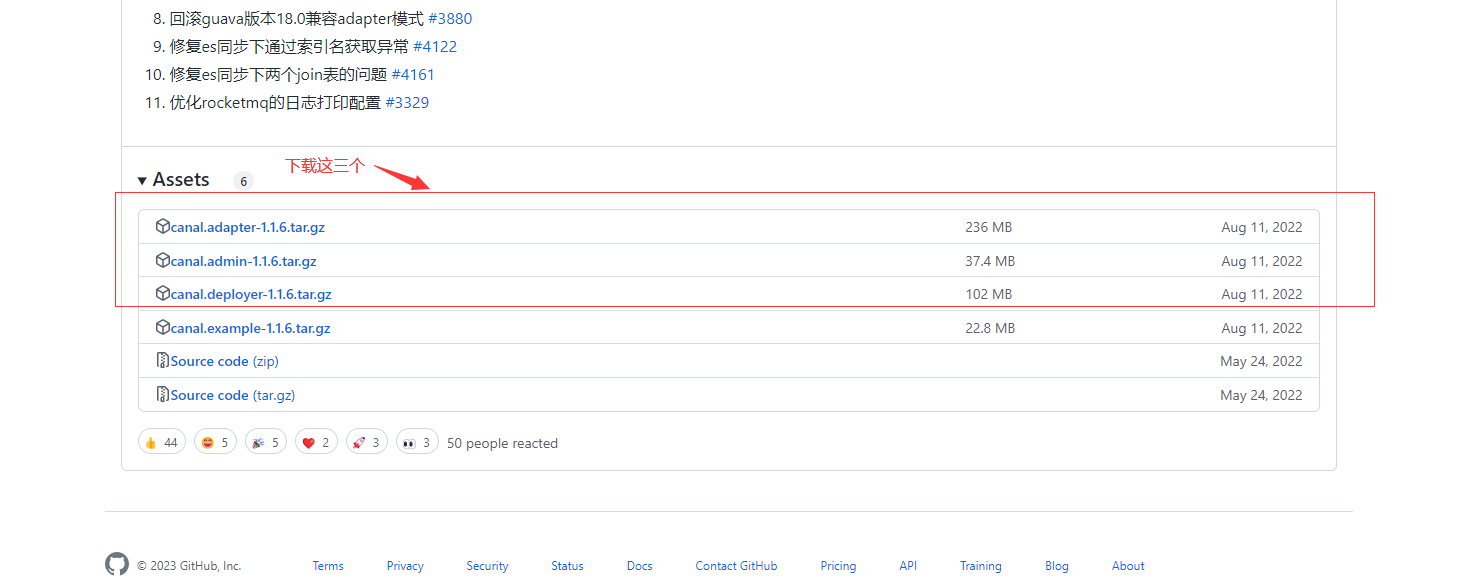Viewport: 1480px width, 587px height.
Task: Toggle the eyes reaction with 3
Action: click(x=417, y=442)
